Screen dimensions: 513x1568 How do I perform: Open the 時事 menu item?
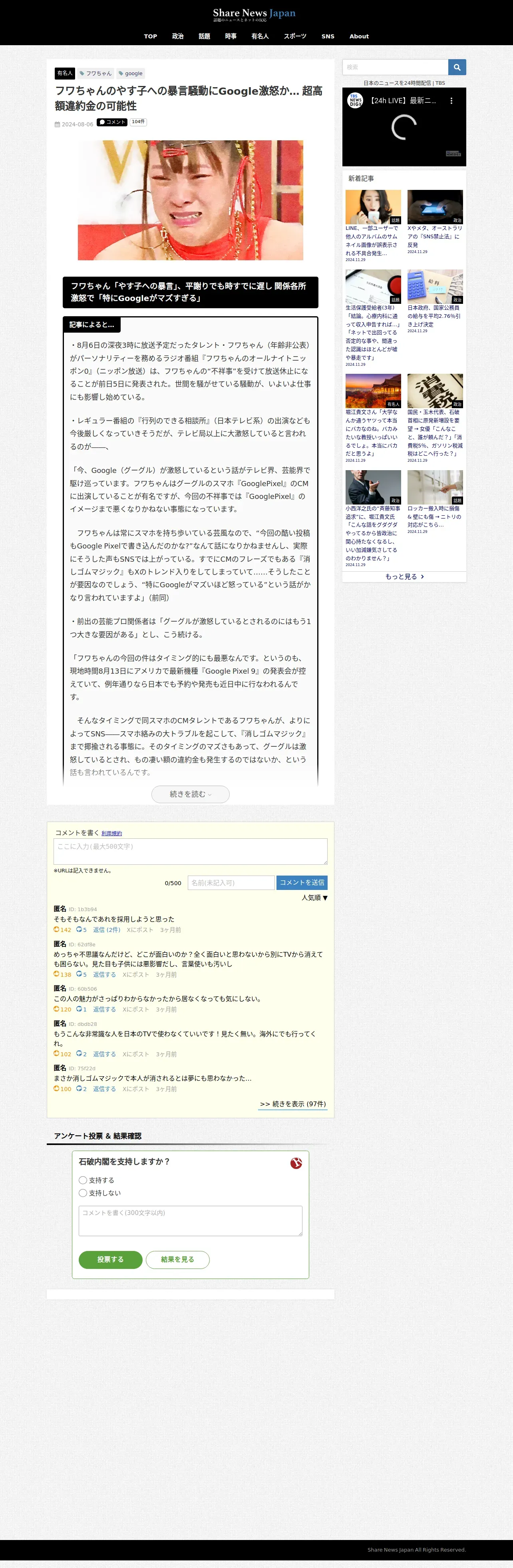(x=231, y=36)
